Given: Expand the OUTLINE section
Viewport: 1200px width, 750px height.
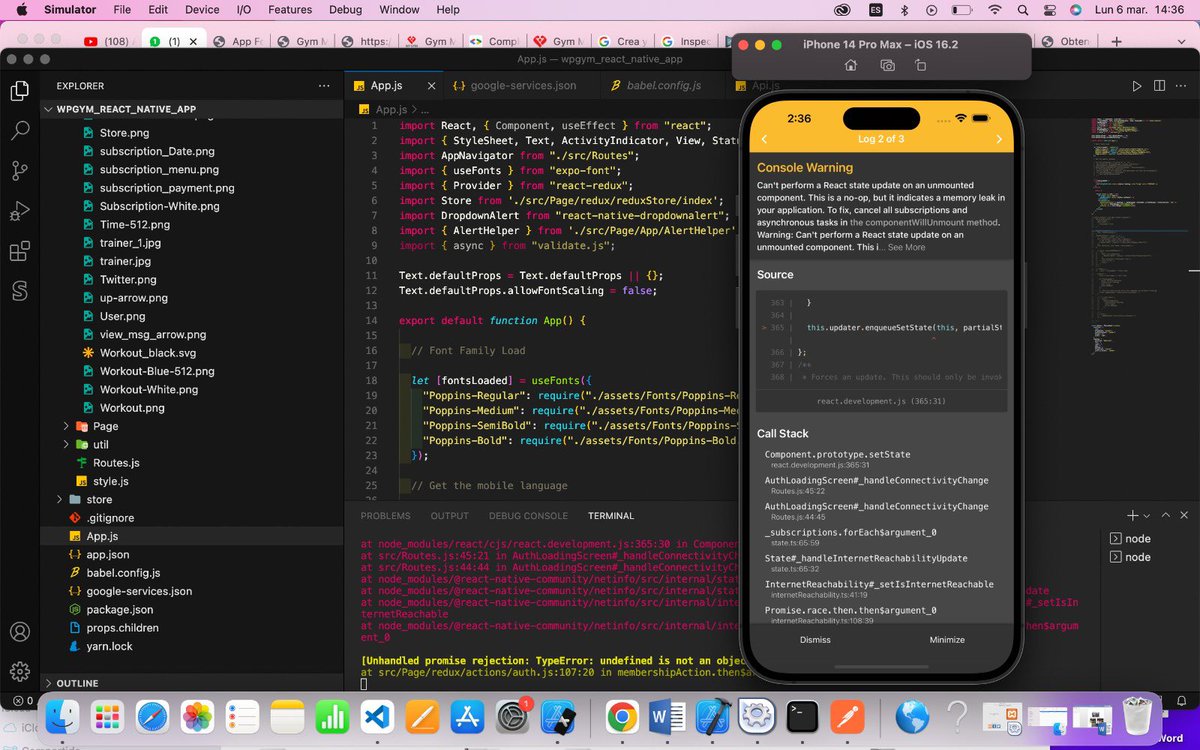Looking at the screenshot, I should (x=78, y=683).
